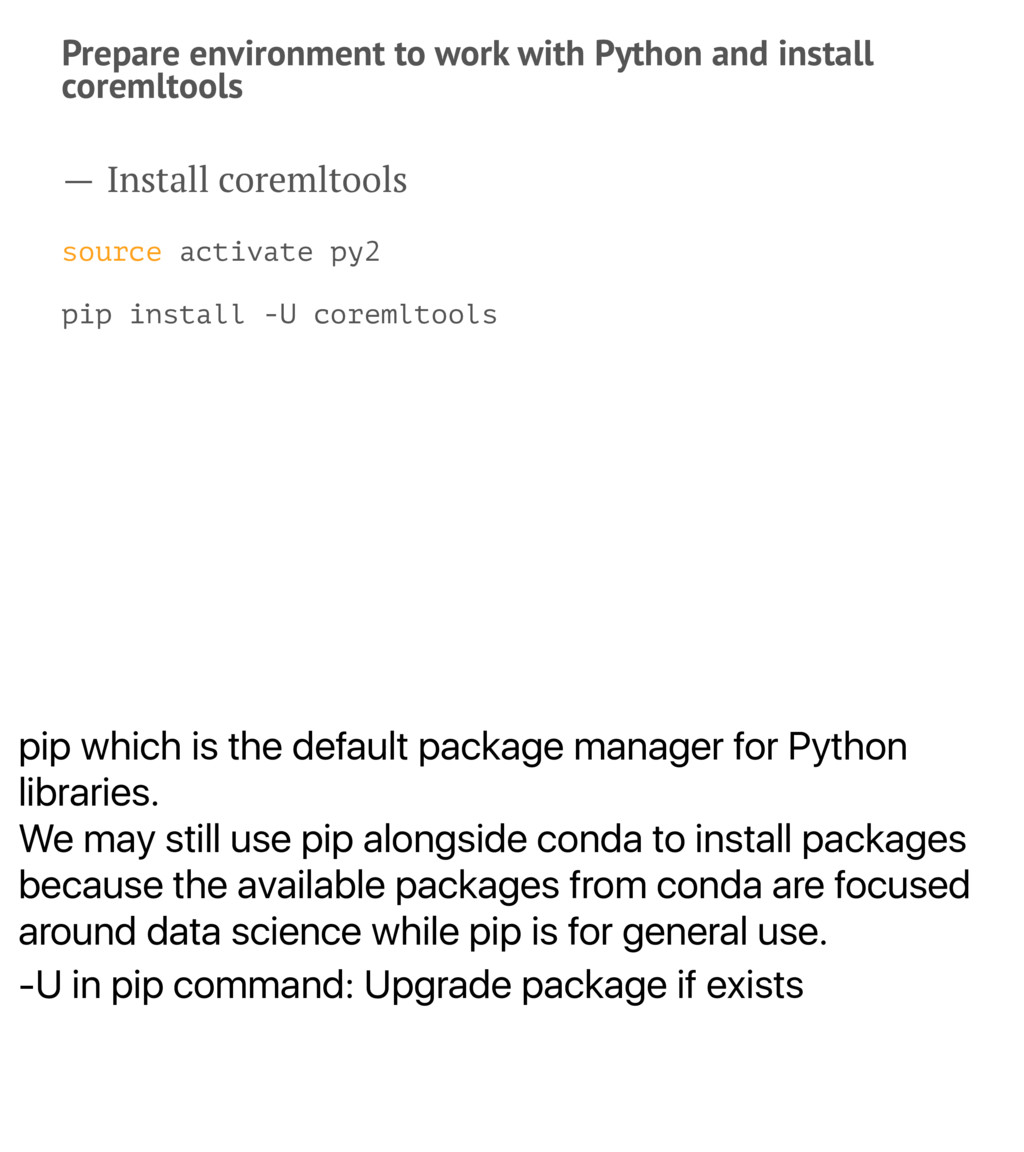Click the '-U' flag in the pip command

pyautogui.click(x=280, y=314)
